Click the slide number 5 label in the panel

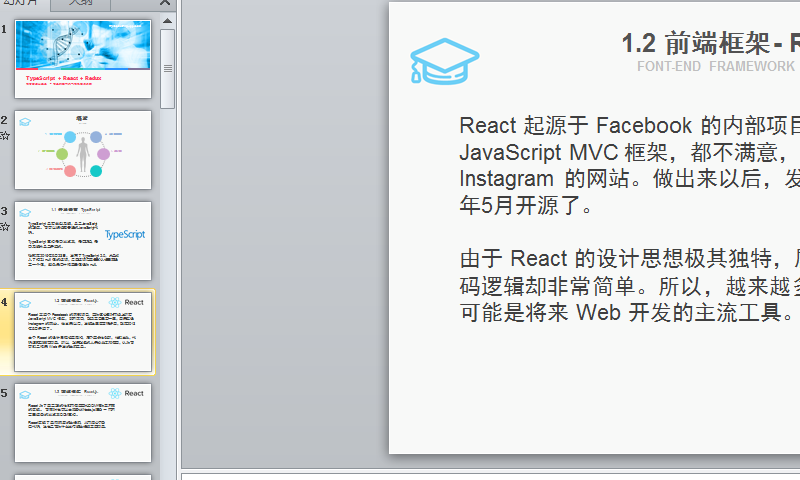pyautogui.click(x=4, y=393)
